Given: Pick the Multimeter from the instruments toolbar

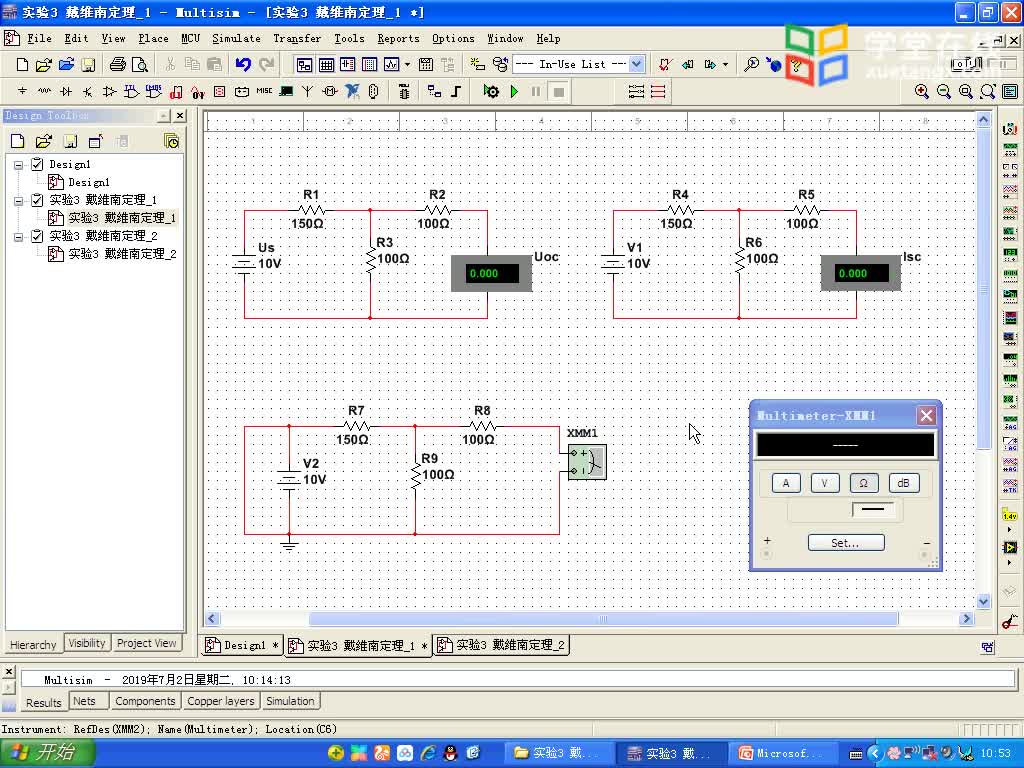Looking at the screenshot, I should (x=1010, y=129).
